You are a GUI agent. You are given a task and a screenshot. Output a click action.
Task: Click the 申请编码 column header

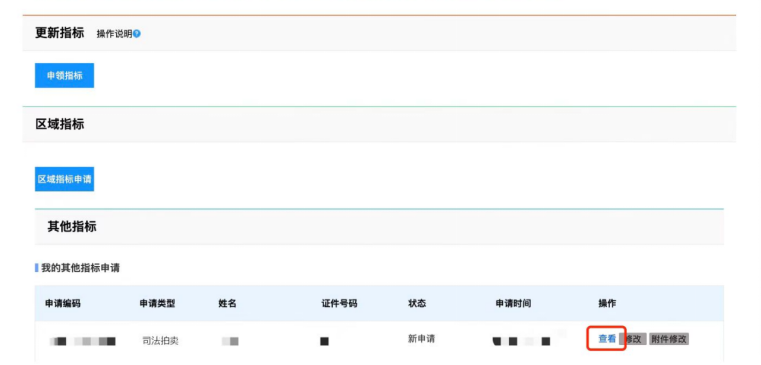pos(63,304)
